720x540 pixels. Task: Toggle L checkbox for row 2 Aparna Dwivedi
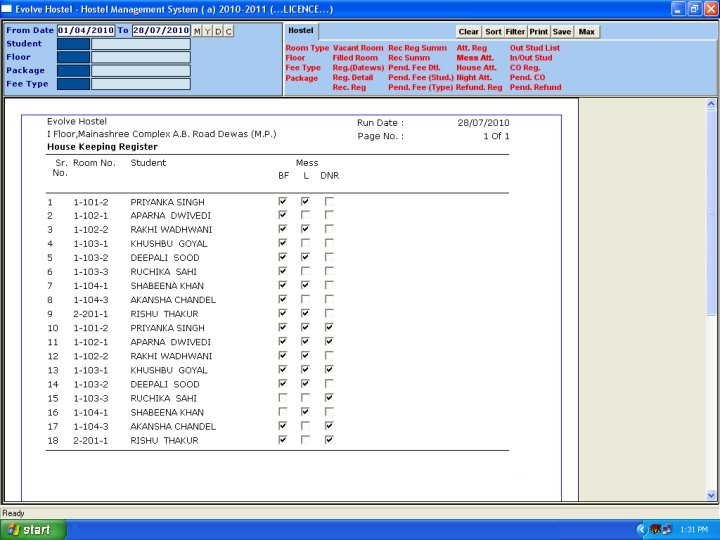tap(305, 215)
